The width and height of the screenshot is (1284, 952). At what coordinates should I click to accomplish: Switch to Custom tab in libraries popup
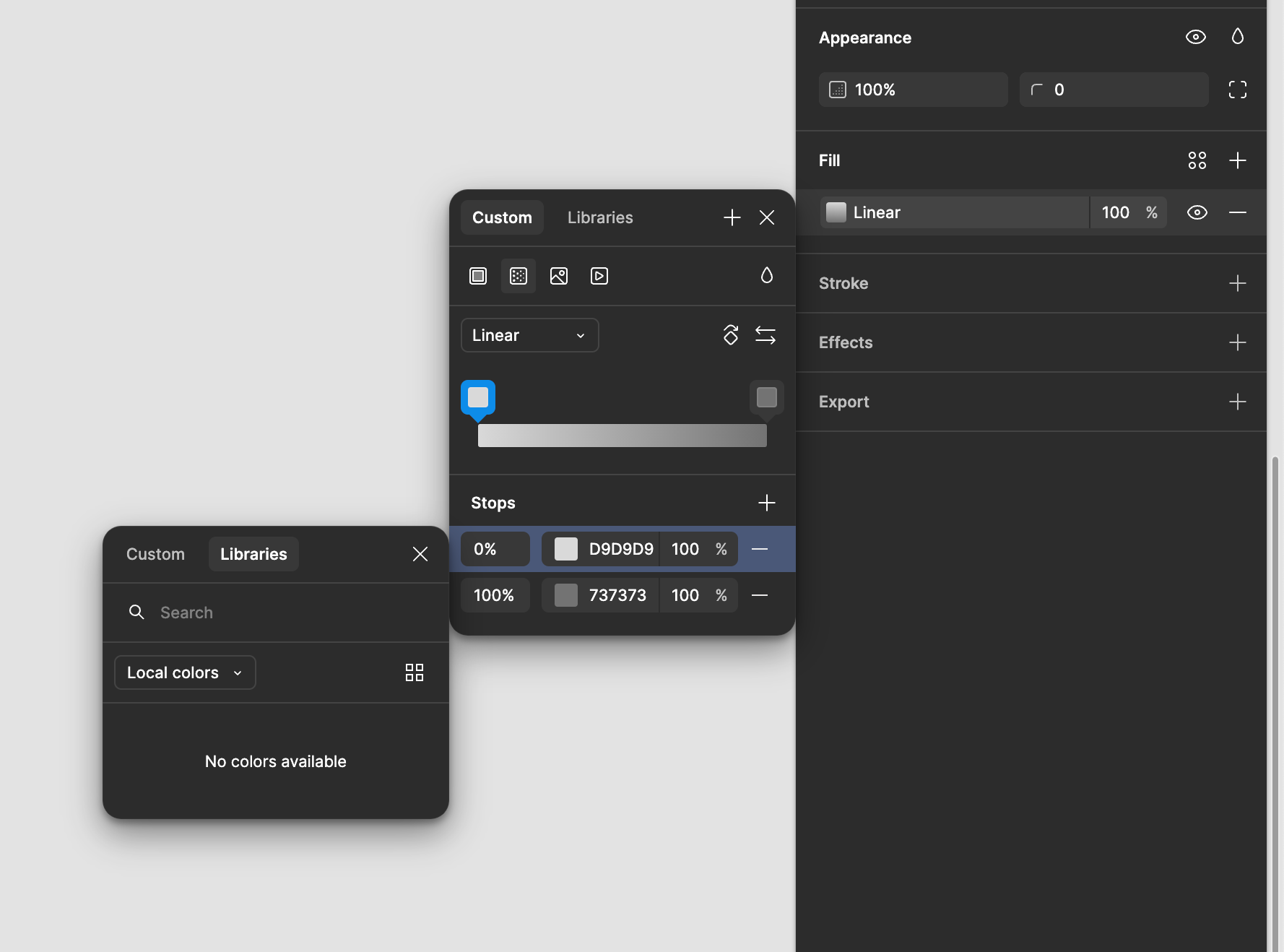[155, 554]
